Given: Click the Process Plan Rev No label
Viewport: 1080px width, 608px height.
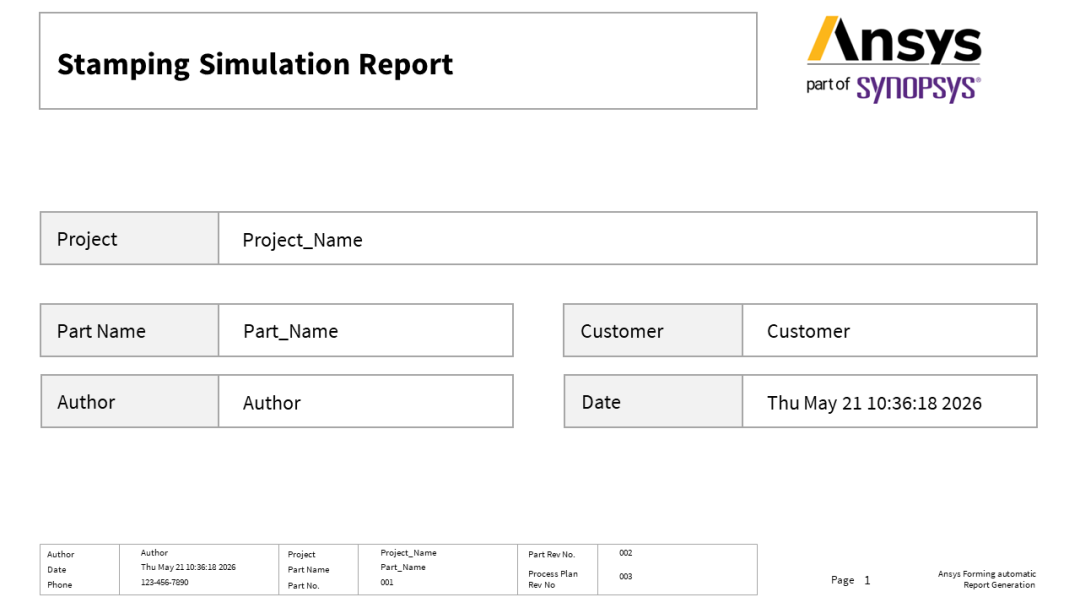Looking at the screenshot, I should click(552, 579).
